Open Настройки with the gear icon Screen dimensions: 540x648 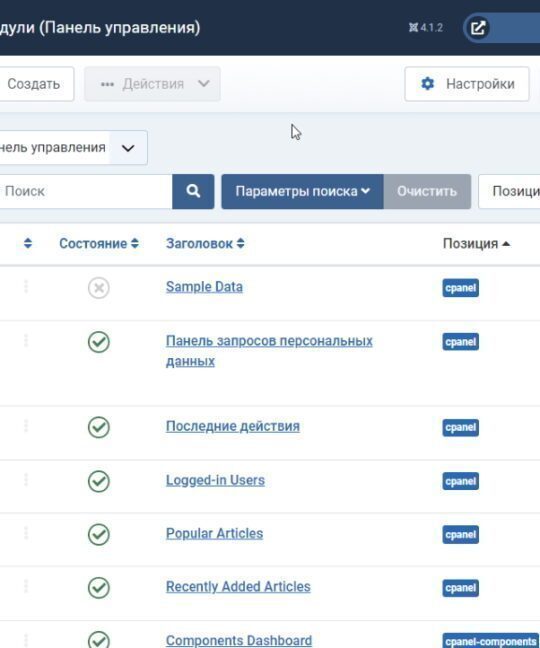pyautogui.click(x=467, y=84)
